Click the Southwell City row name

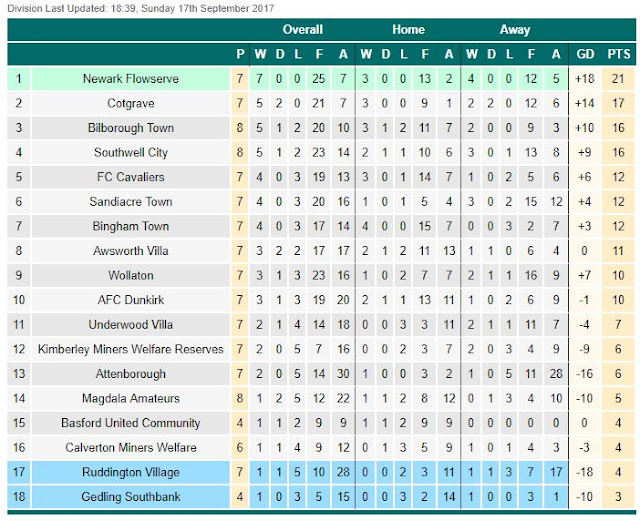(x=130, y=153)
